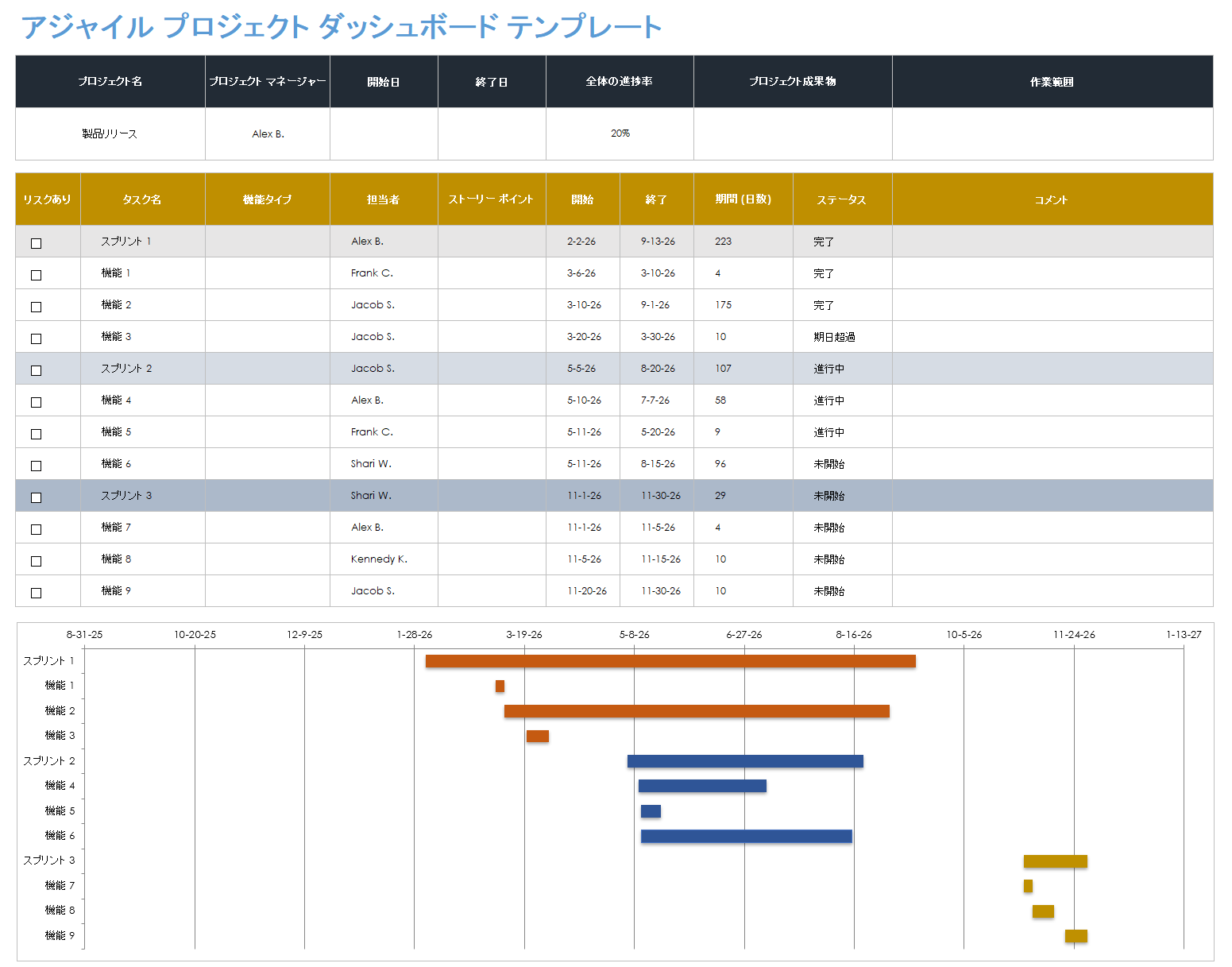Check the risk box for スプリント 1
The height and width of the screenshot is (967, 1232).
click(36, 243)
